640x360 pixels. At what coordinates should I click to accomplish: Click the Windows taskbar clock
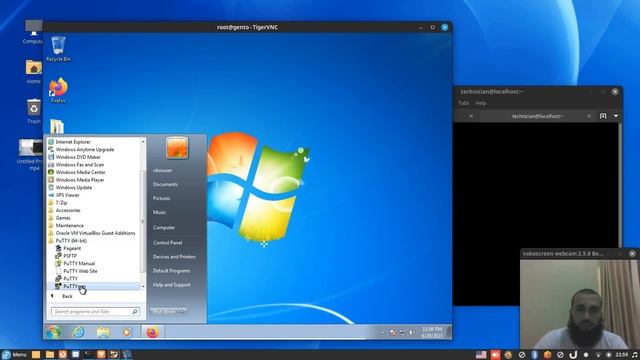click(x=432, y=332)
